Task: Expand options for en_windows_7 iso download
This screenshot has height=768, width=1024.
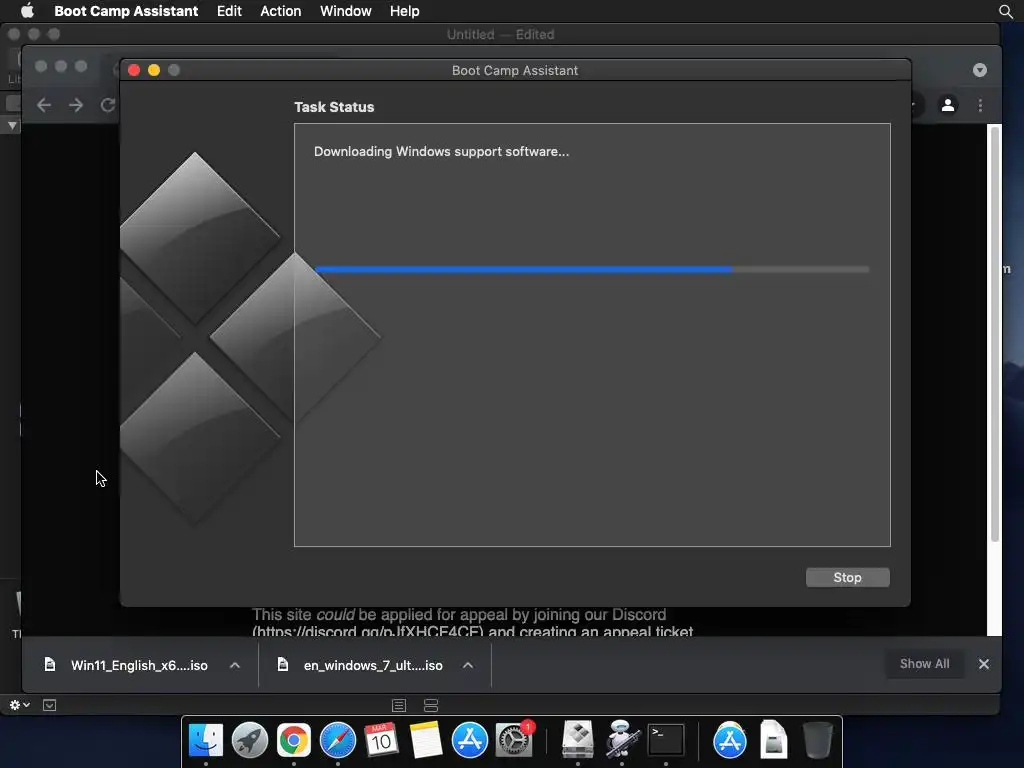Action: pos(468,665)
